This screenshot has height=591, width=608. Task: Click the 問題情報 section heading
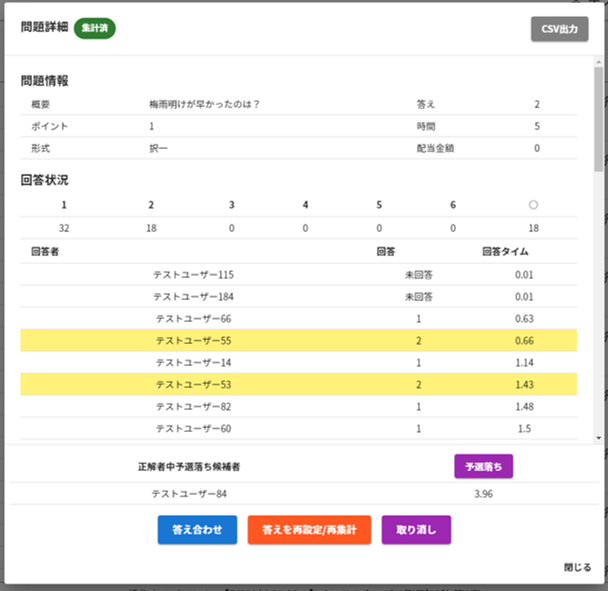45,81
